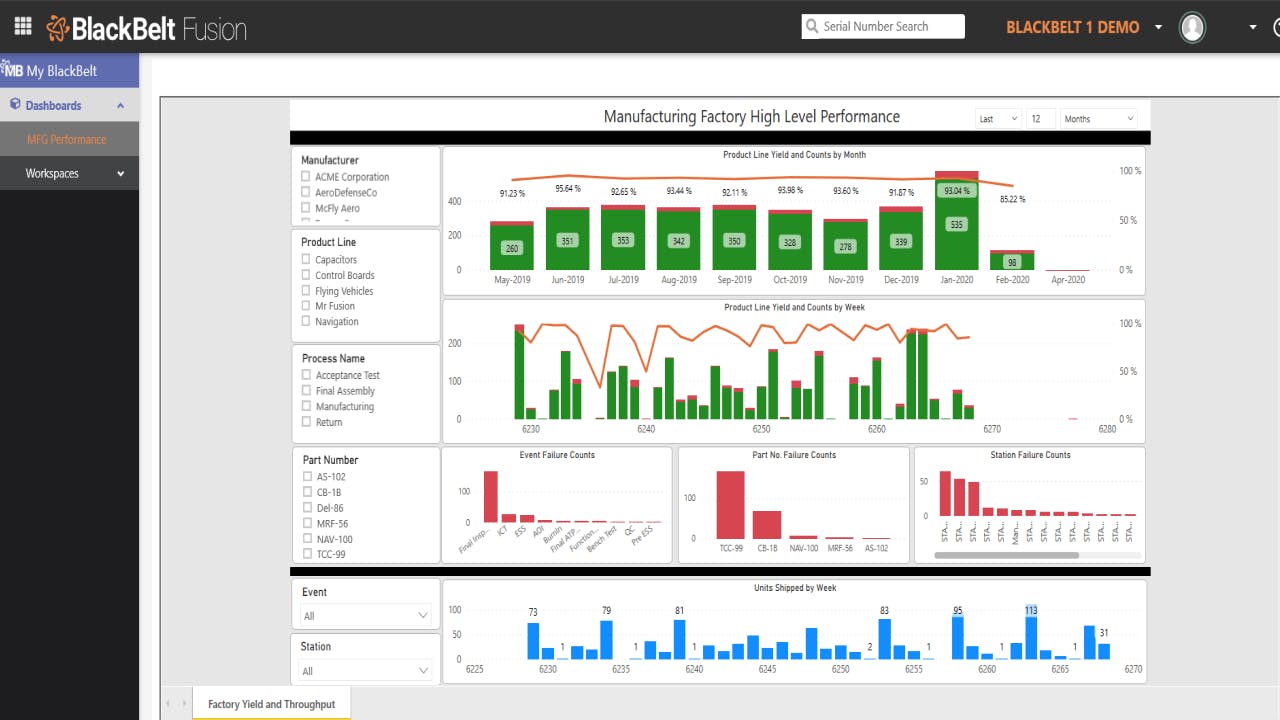
Task: Go to MFG Performance dashboard
Action: 69,139
